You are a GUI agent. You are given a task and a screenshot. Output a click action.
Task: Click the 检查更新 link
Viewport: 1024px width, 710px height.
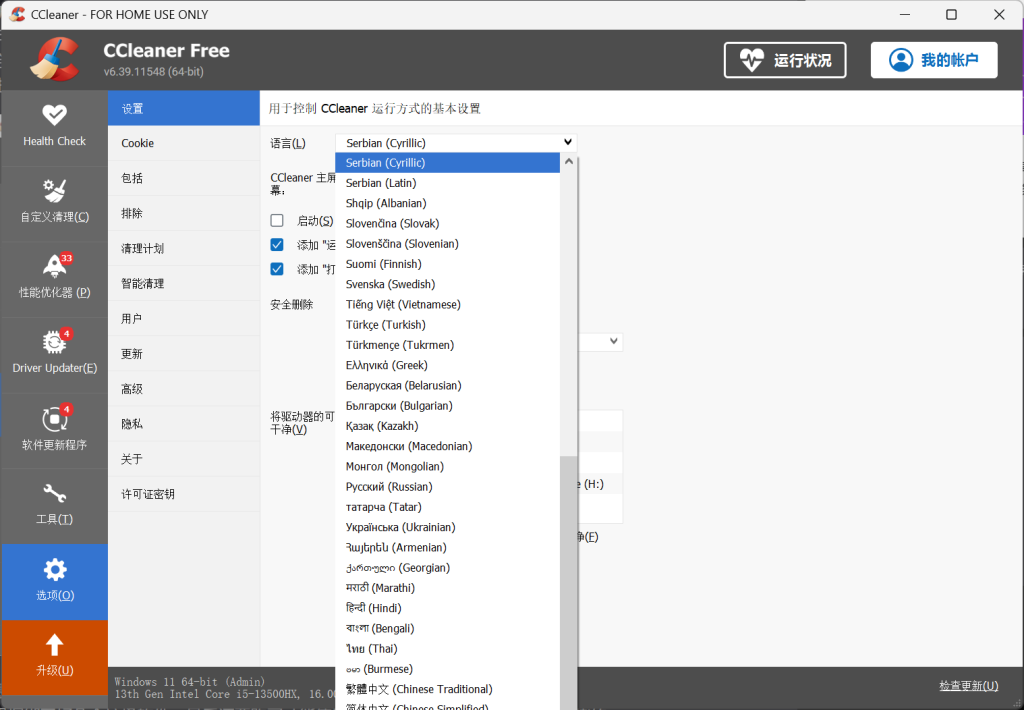(x=967, y=686)
